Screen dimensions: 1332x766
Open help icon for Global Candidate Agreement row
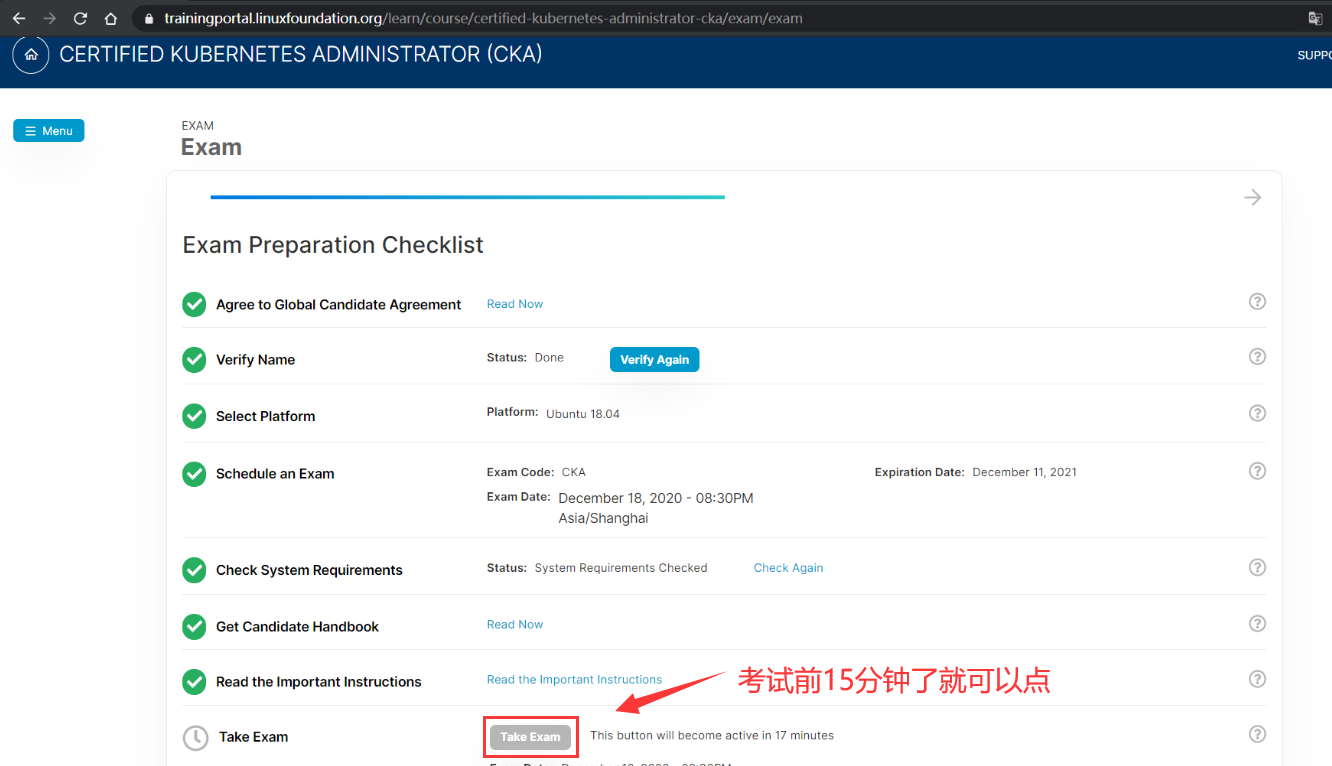(x=1258, y=301)
